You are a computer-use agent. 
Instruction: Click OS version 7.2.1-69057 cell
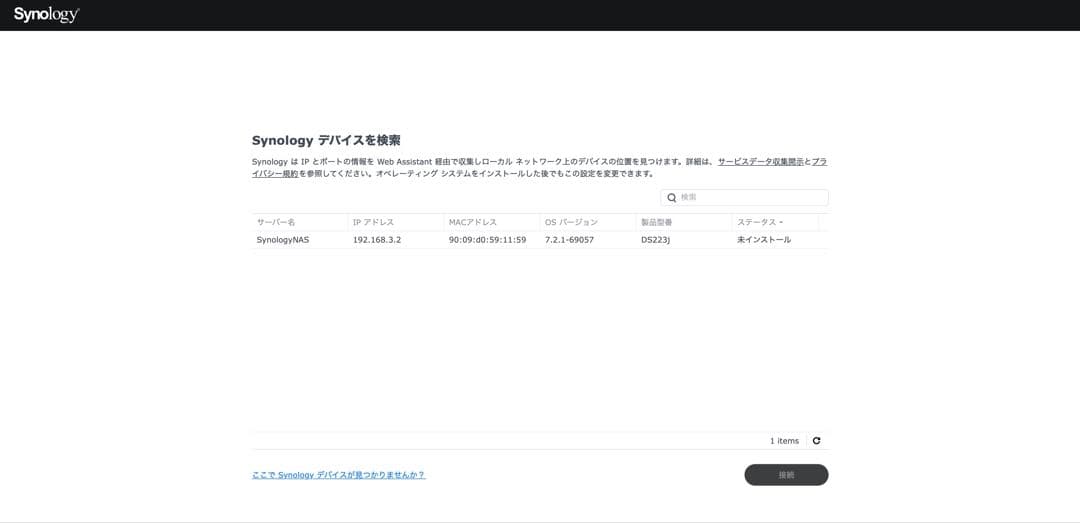tap(569, 240)
